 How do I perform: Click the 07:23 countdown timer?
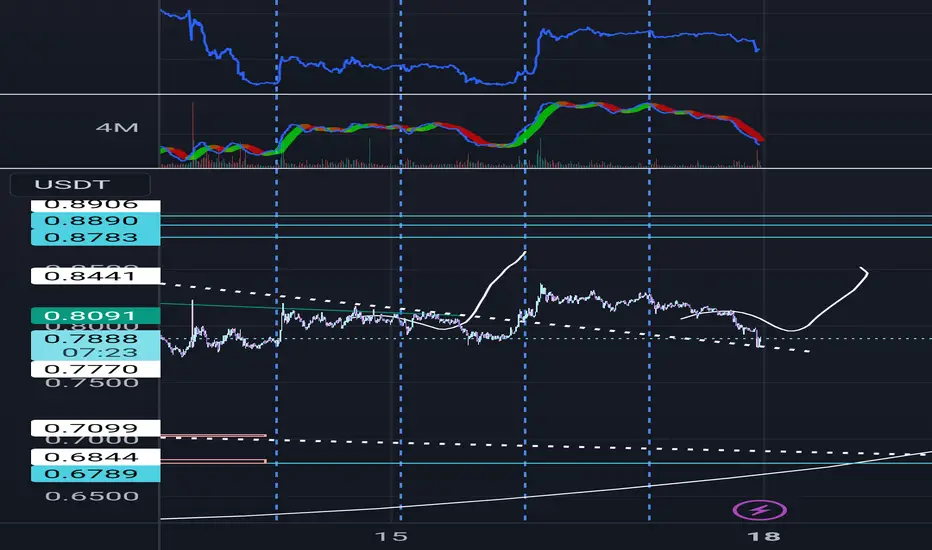click(x=100, y=353)
